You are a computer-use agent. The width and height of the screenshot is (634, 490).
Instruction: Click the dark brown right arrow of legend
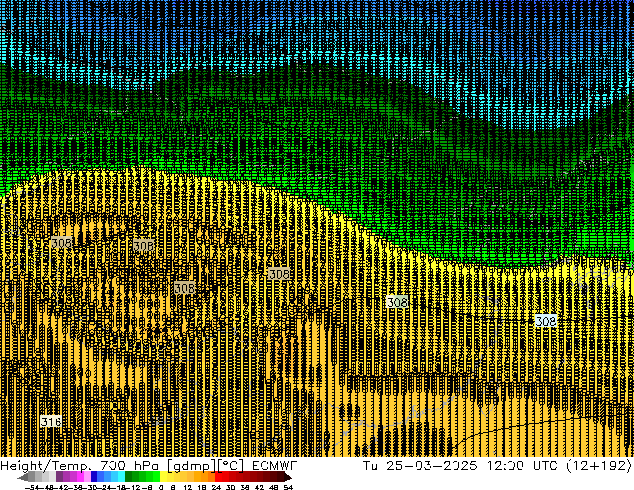[287, 478]
